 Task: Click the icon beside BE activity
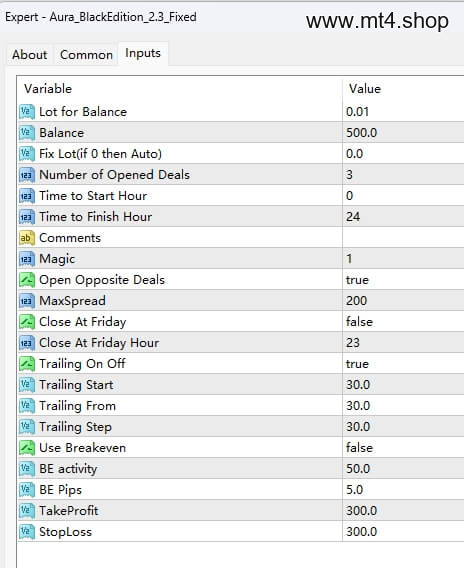click(27, 469)
